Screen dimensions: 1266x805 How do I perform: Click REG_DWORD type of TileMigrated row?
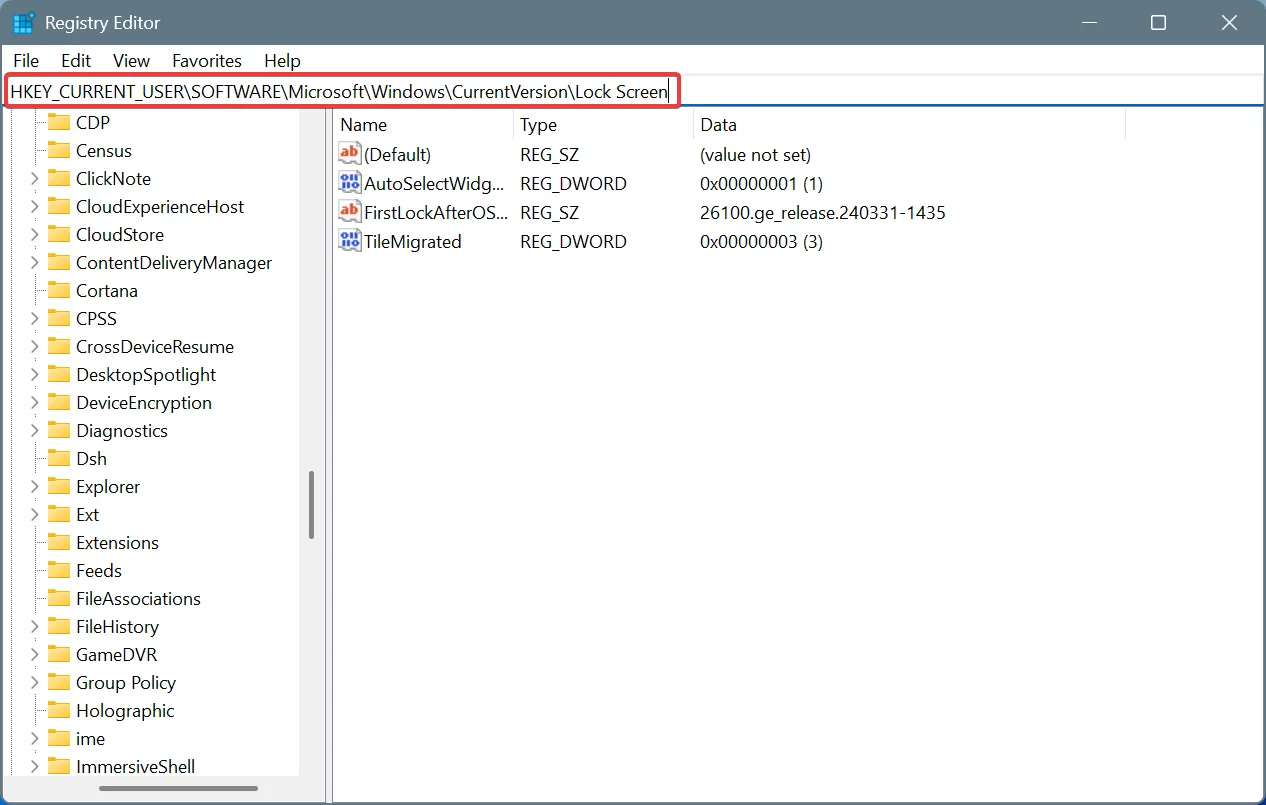573,241
